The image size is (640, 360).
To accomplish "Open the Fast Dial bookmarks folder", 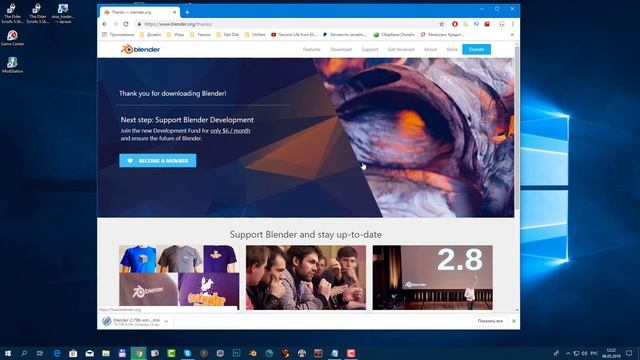I will tap(228, 35).
